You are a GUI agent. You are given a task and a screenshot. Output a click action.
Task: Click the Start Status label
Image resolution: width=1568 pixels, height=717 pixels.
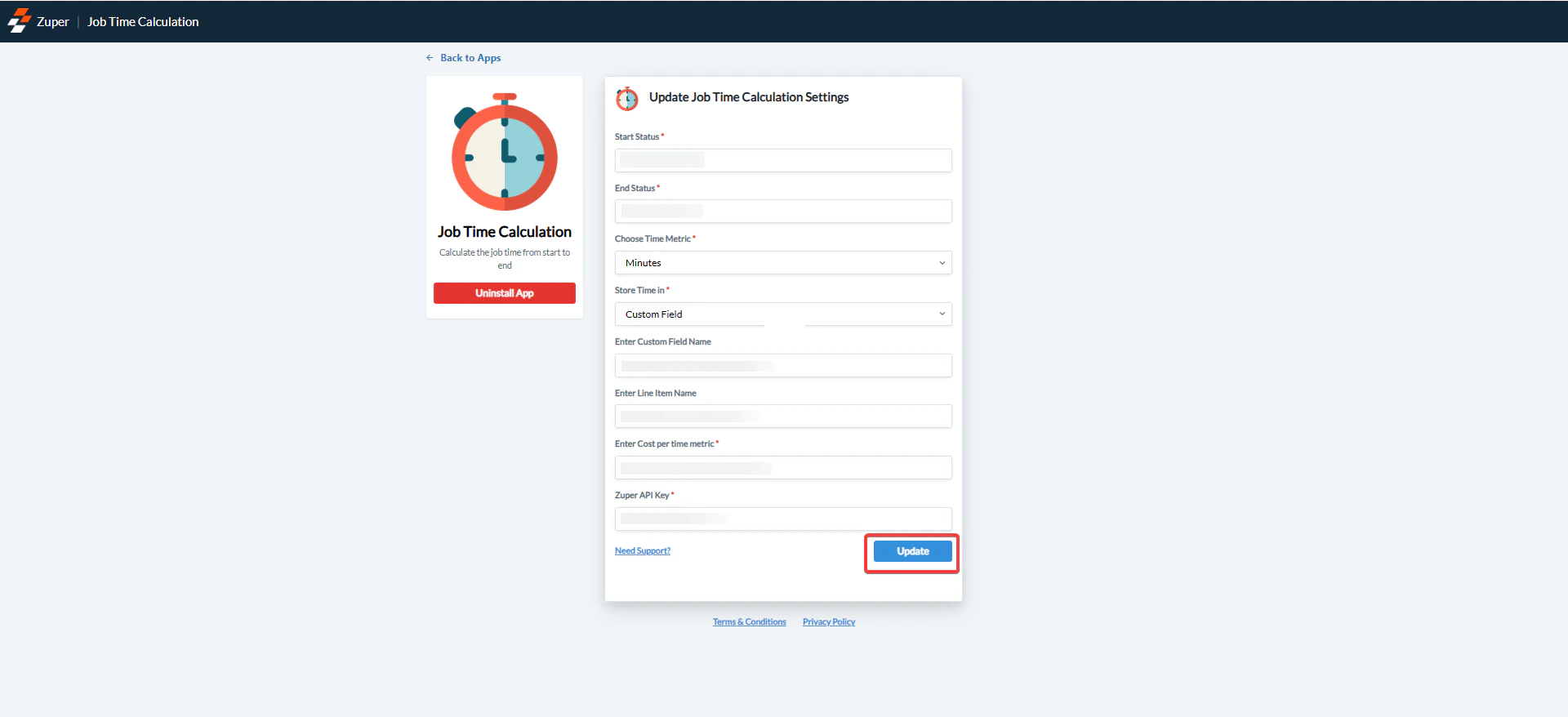tap(637, 137)
